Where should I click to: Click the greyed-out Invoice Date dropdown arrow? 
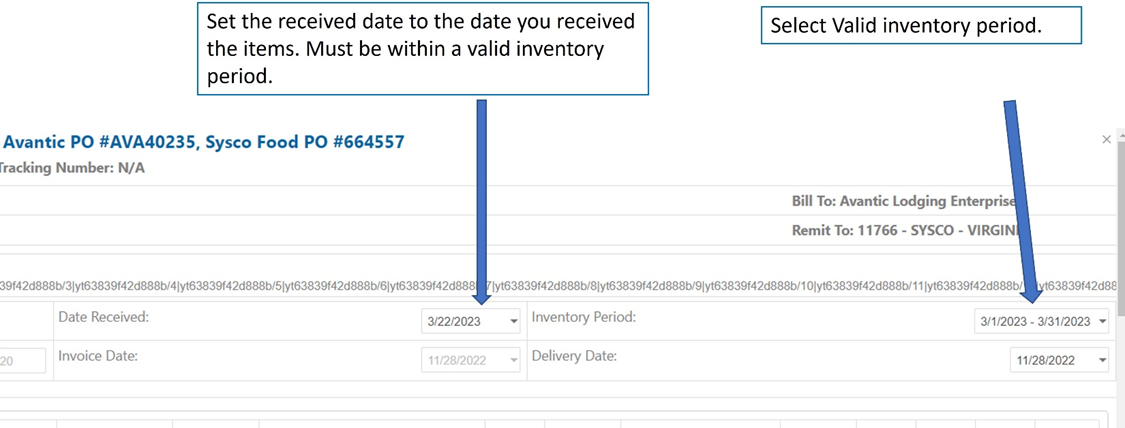click(x=514, y=361)
